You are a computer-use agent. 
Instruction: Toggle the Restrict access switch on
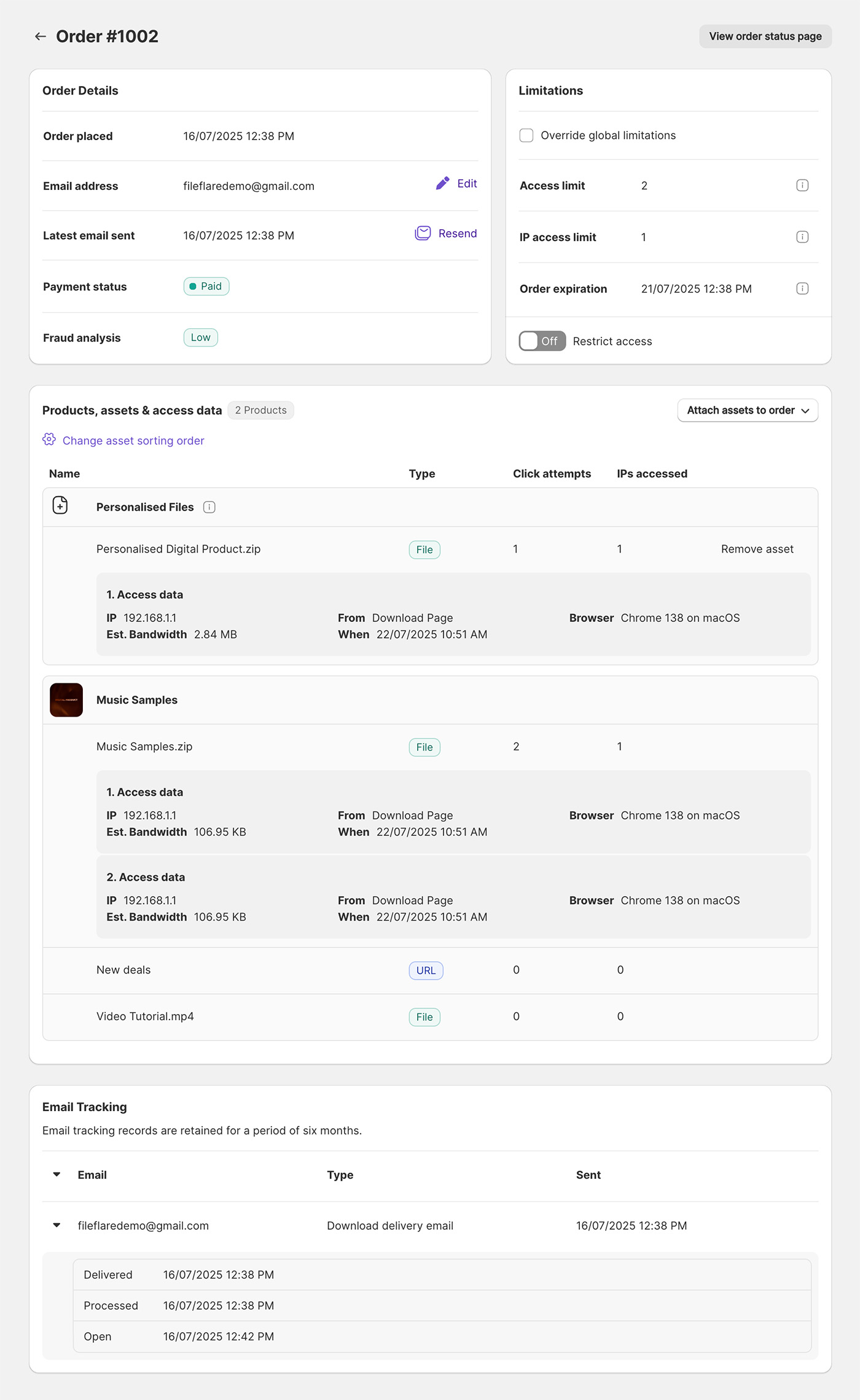click(542, 341)
